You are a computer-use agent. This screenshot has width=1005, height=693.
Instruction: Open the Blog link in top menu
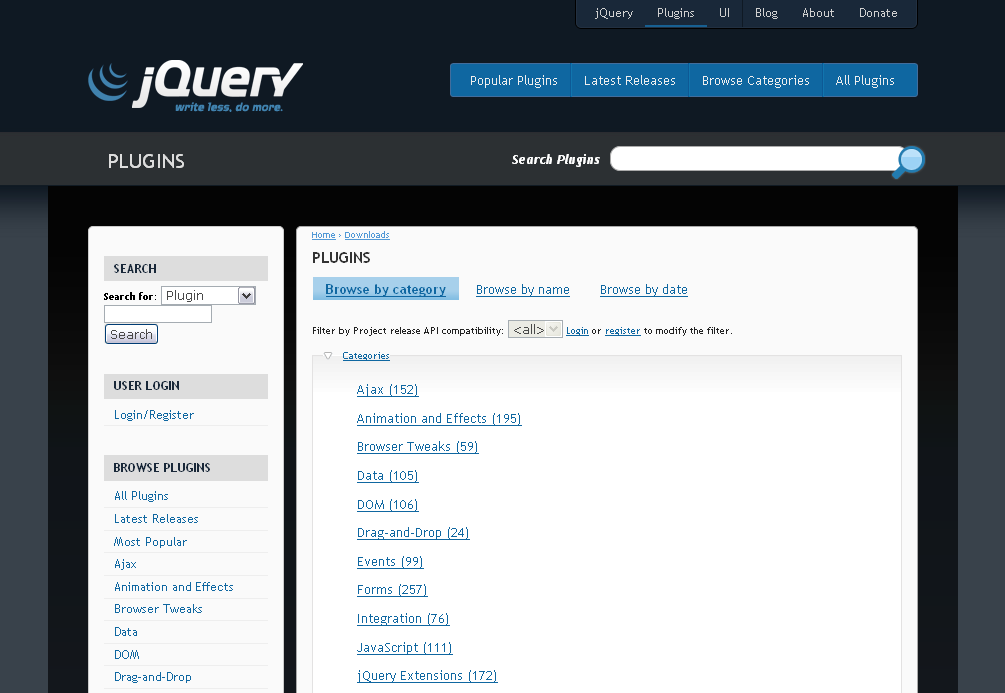coord(766,13)
